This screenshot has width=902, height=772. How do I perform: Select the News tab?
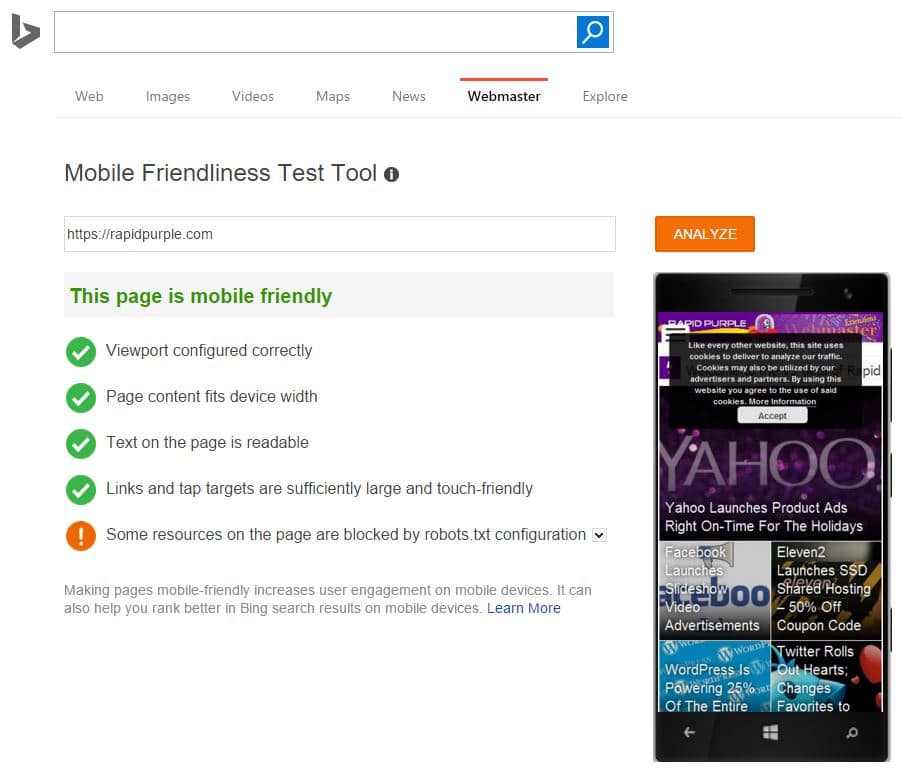click(409, 96)
